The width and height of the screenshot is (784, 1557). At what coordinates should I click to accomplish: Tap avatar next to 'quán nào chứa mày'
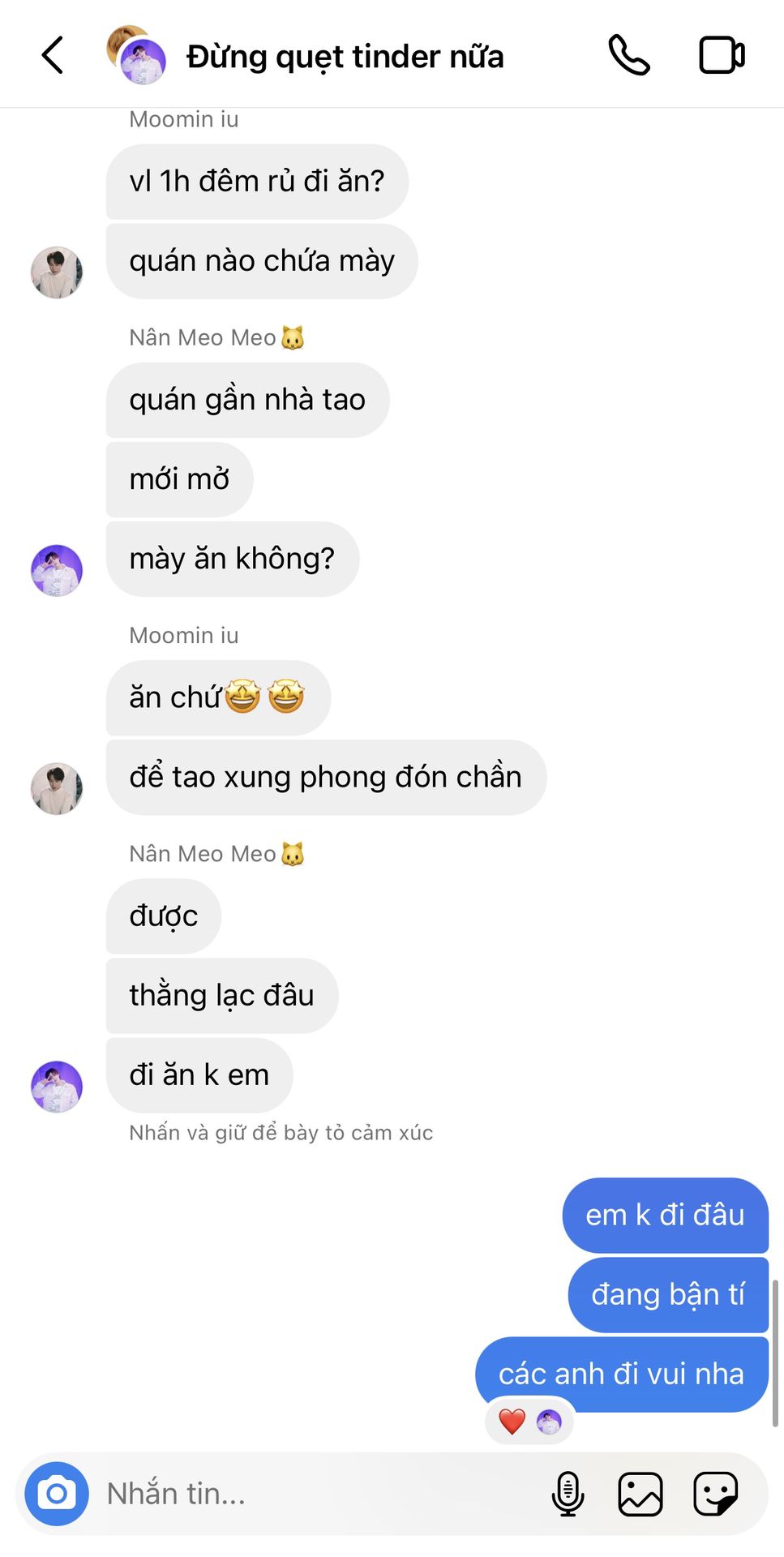(57, 272)
